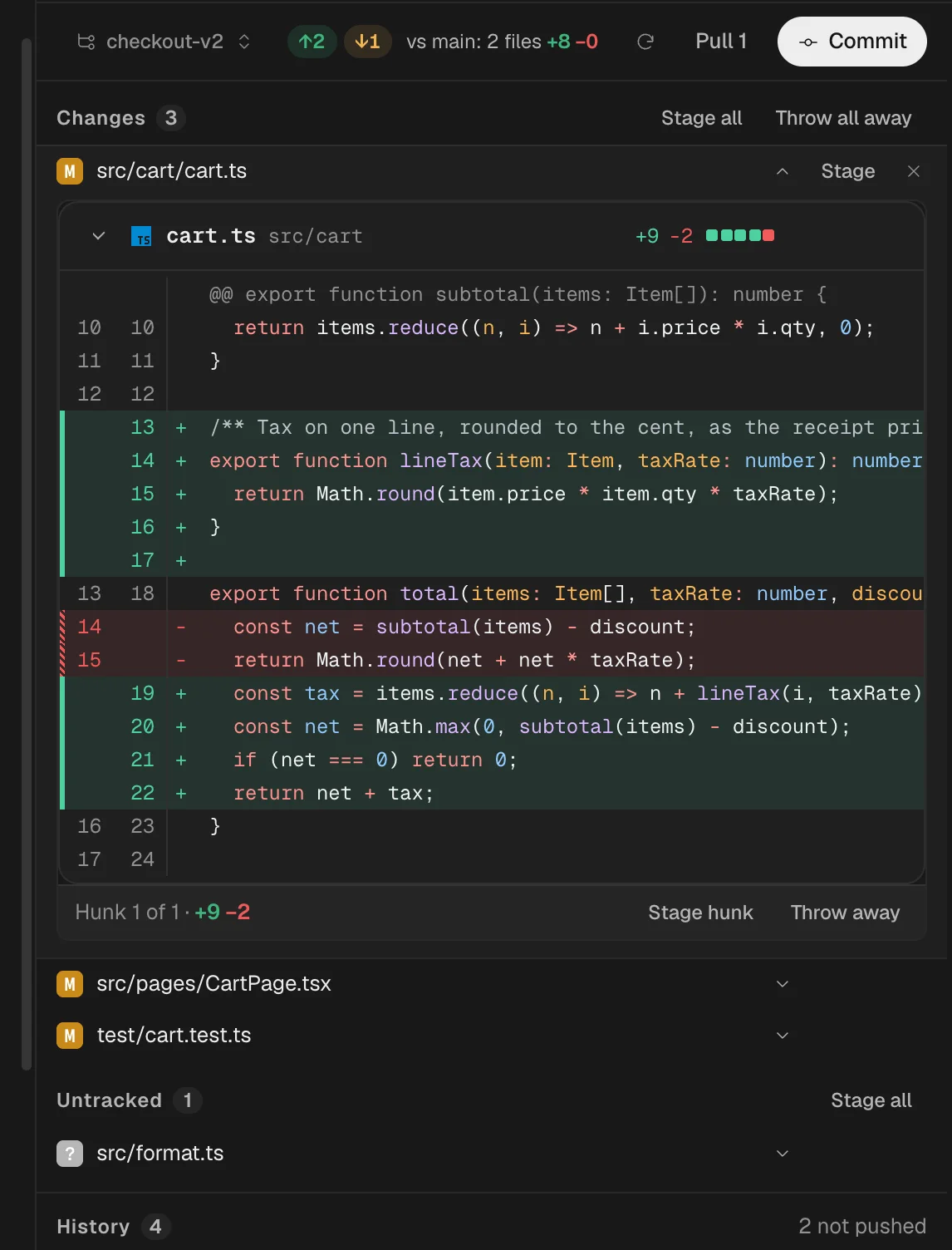952x1250 pixels.
Task: Stage all changed files
Action: tap(701, 118)
